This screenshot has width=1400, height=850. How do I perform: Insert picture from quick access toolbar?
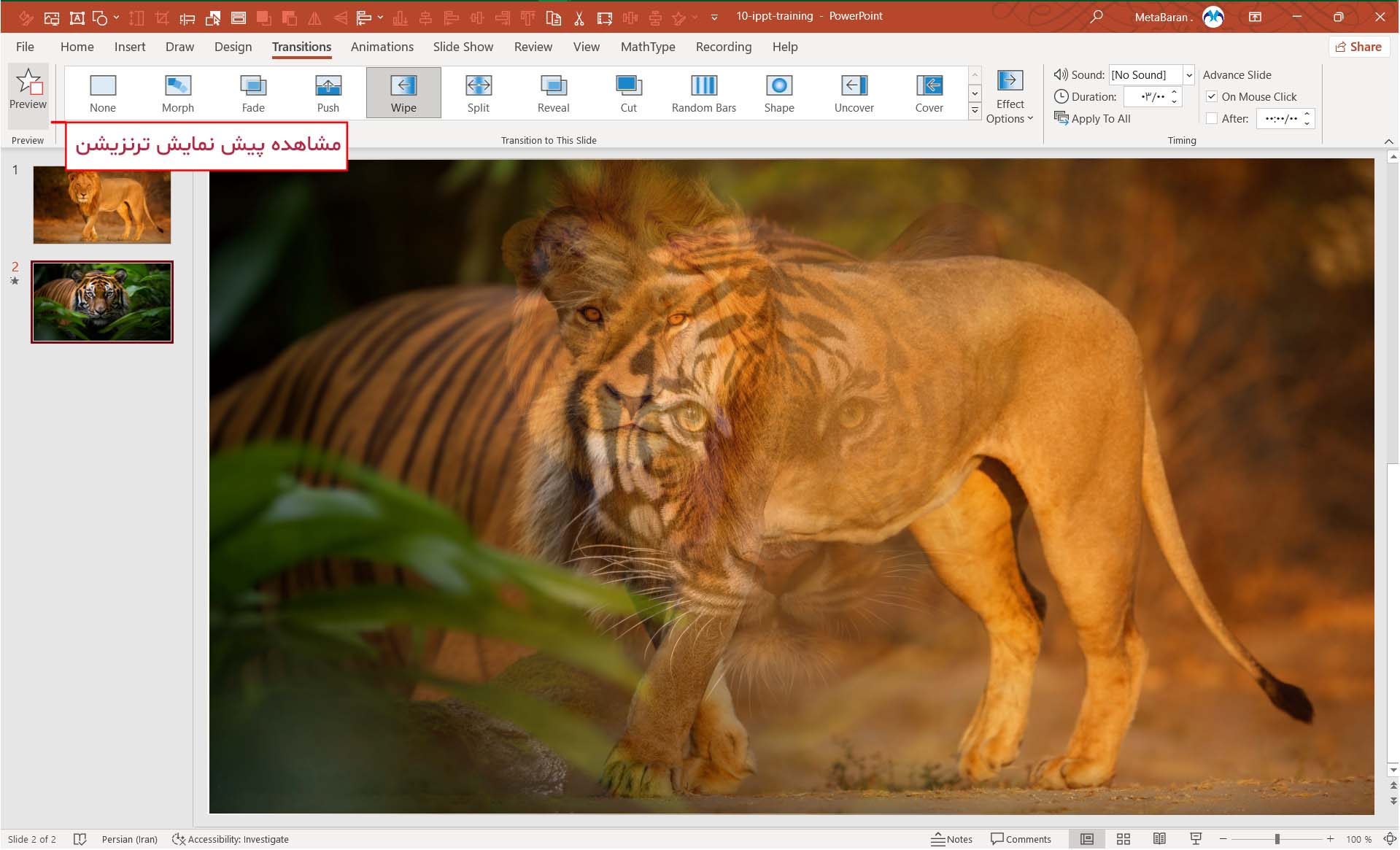[x=52, y=18]
